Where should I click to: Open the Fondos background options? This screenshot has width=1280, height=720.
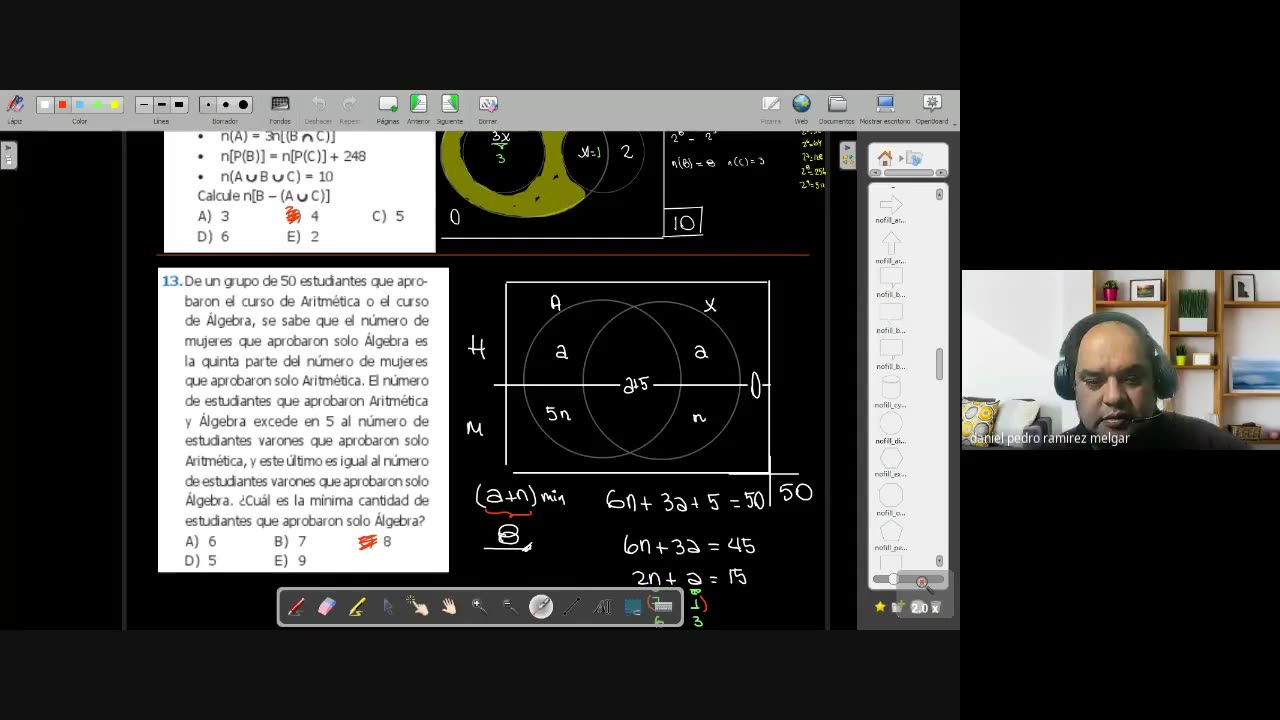click(280, 108)
